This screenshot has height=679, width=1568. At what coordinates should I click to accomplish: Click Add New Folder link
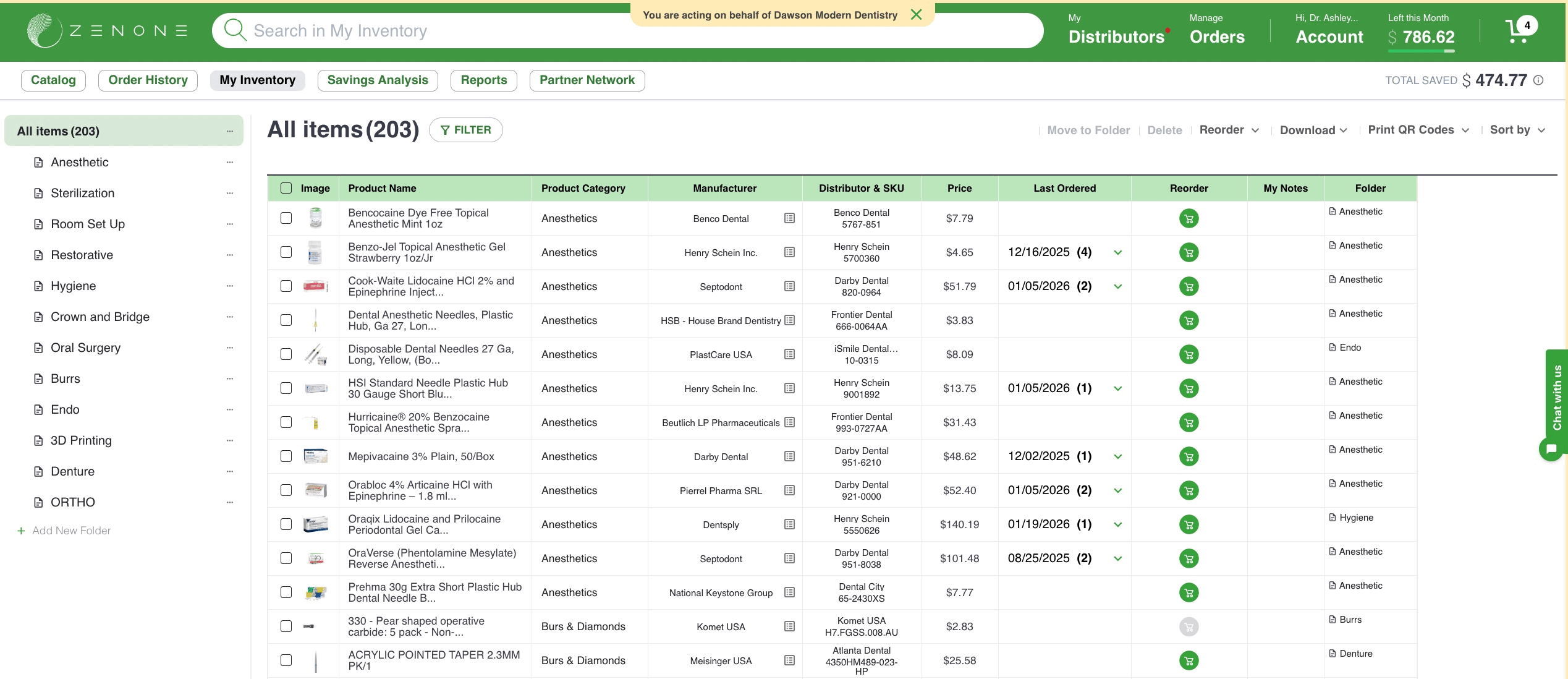[71, 531]
